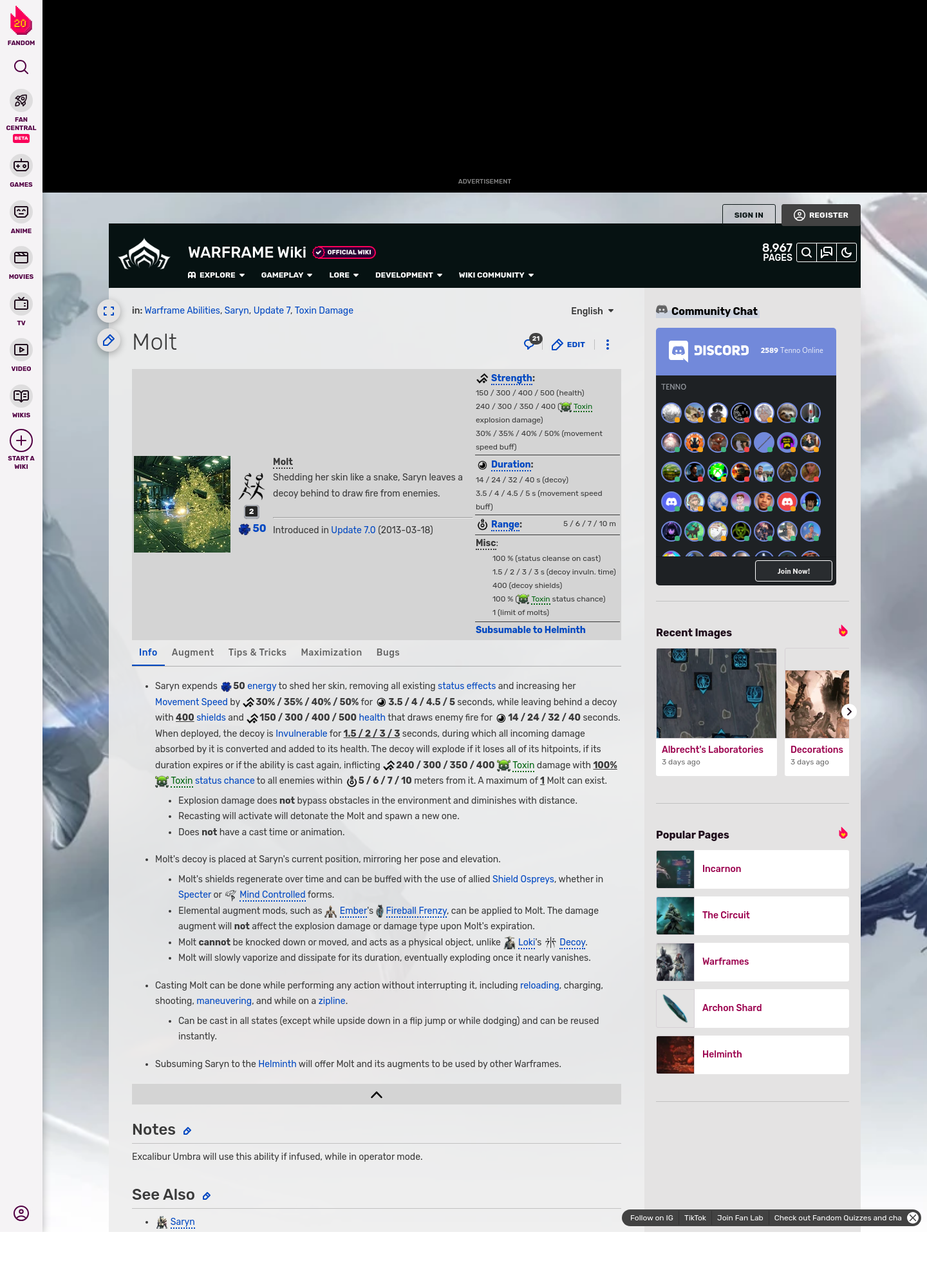
Task: Click the Sign In button
Action: [x=749, y=215]
